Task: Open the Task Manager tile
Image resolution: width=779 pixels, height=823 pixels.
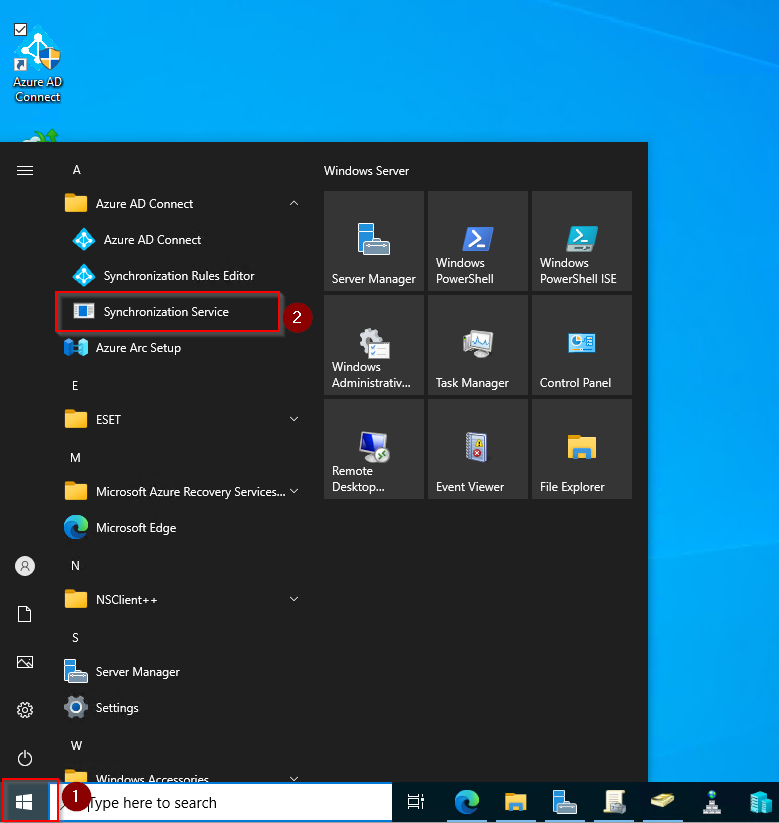Action: coord(478,345)
